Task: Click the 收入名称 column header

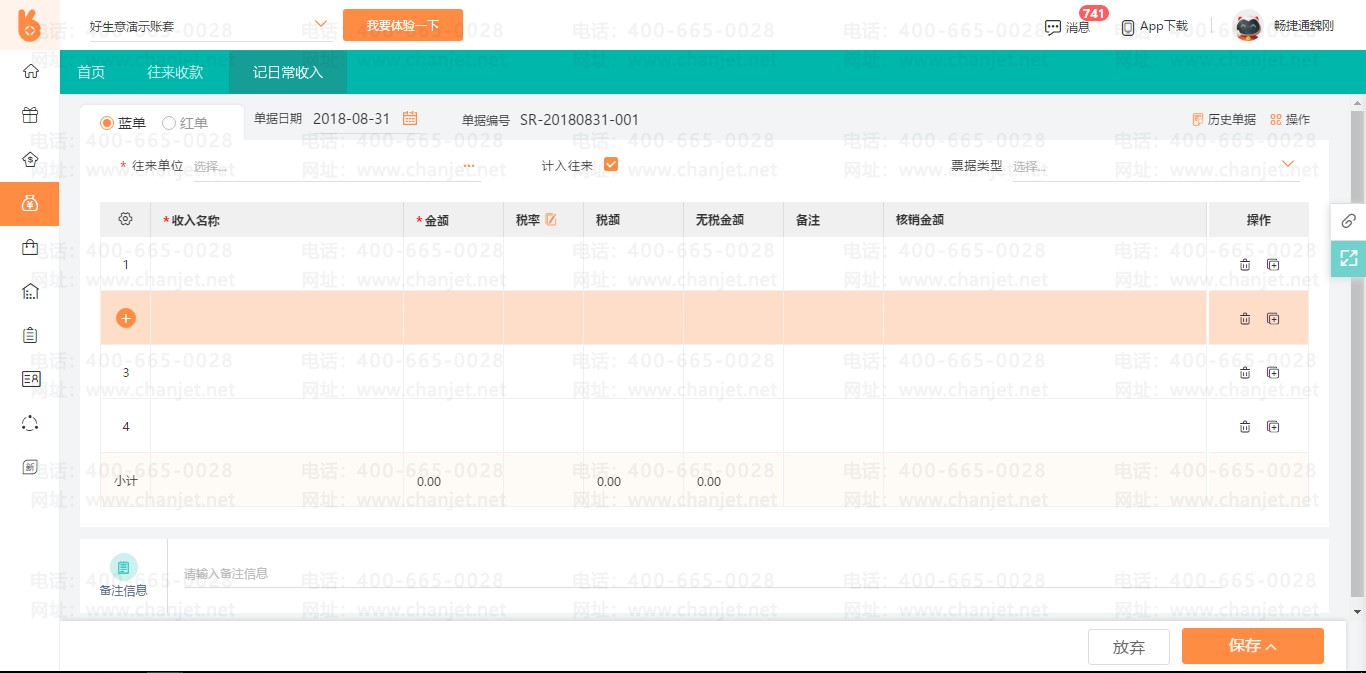Action: (277, 220)
